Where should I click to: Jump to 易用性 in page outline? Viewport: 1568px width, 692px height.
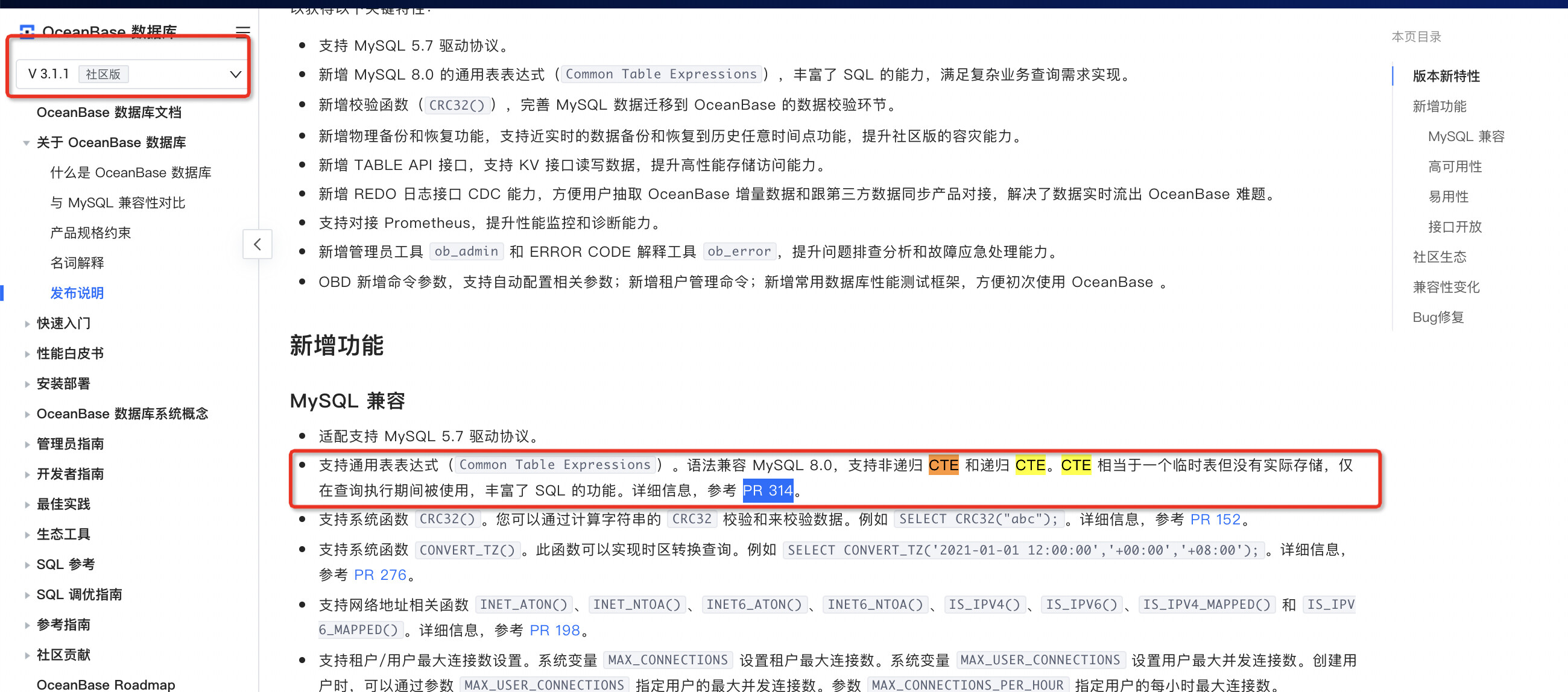[1448, 197]
